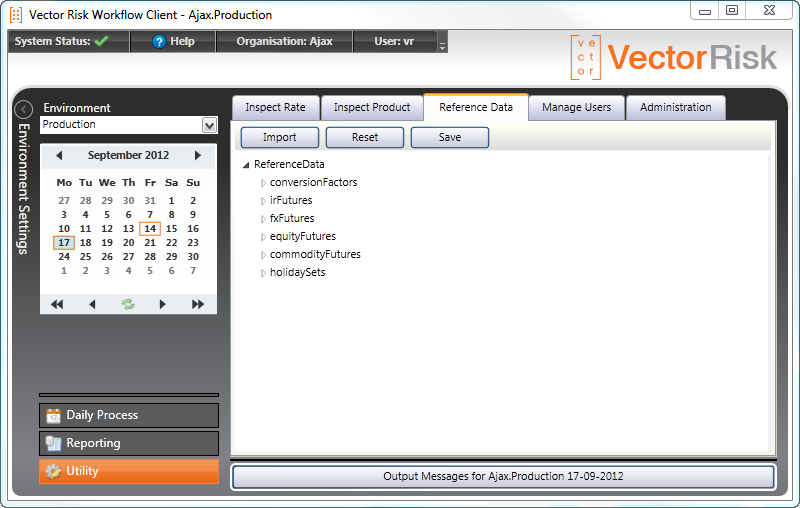Image resolution: width=800 pixels, height=508 pixels.
Task: Click the Save button
Action: tap(449, 137)
